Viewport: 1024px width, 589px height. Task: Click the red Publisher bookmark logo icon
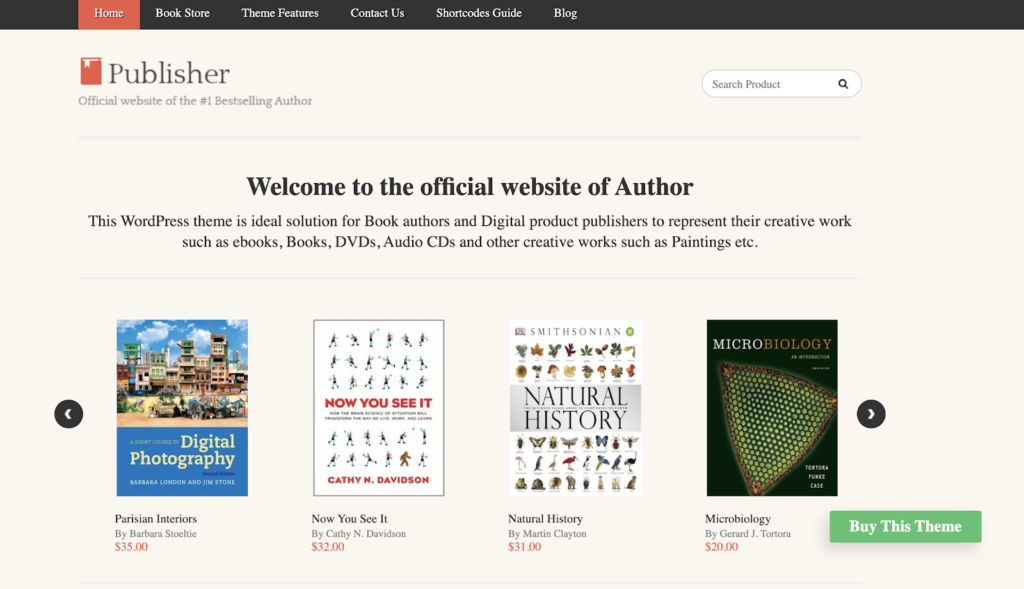click(x=91, y=71)
